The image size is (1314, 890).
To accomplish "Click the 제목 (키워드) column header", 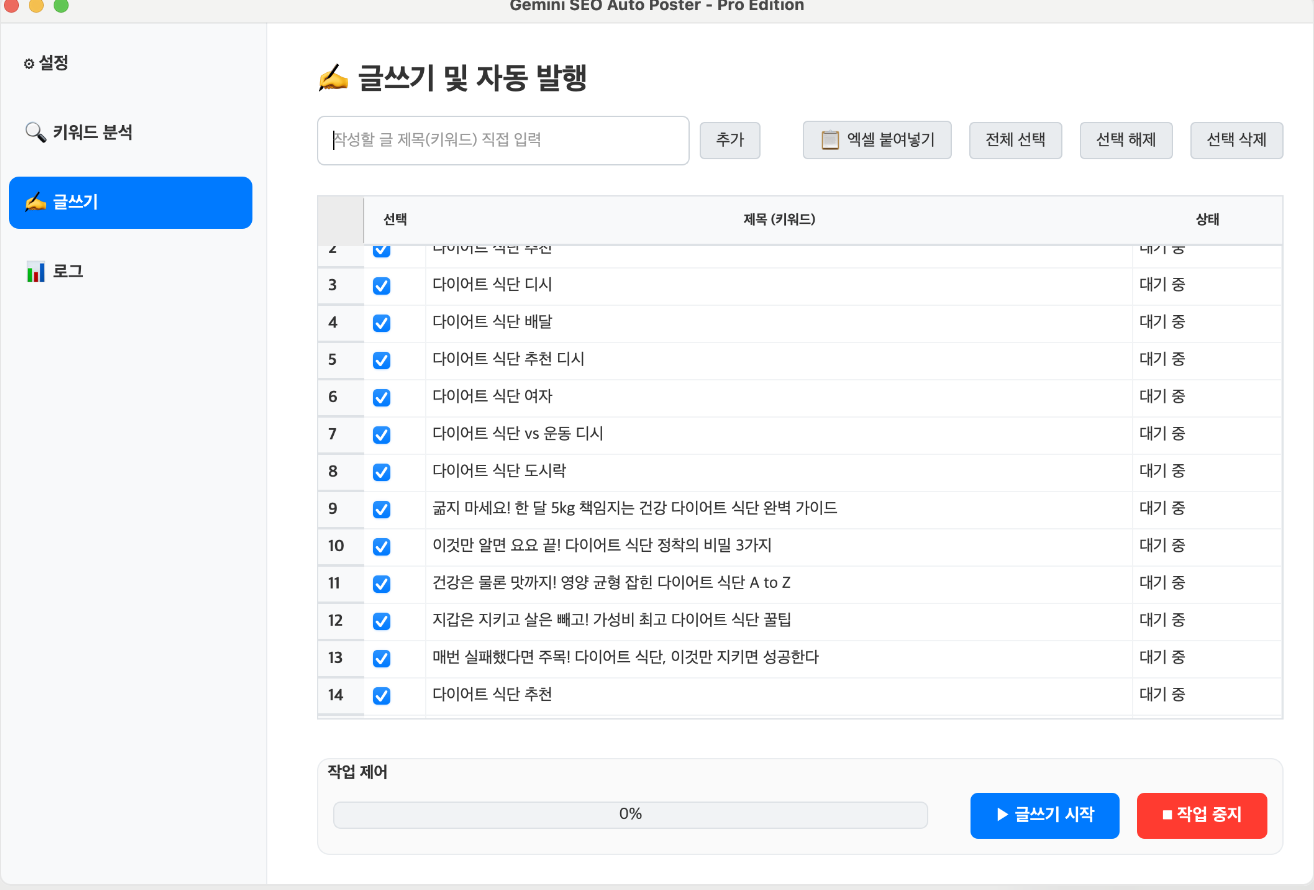I will [x=772, y=220].
